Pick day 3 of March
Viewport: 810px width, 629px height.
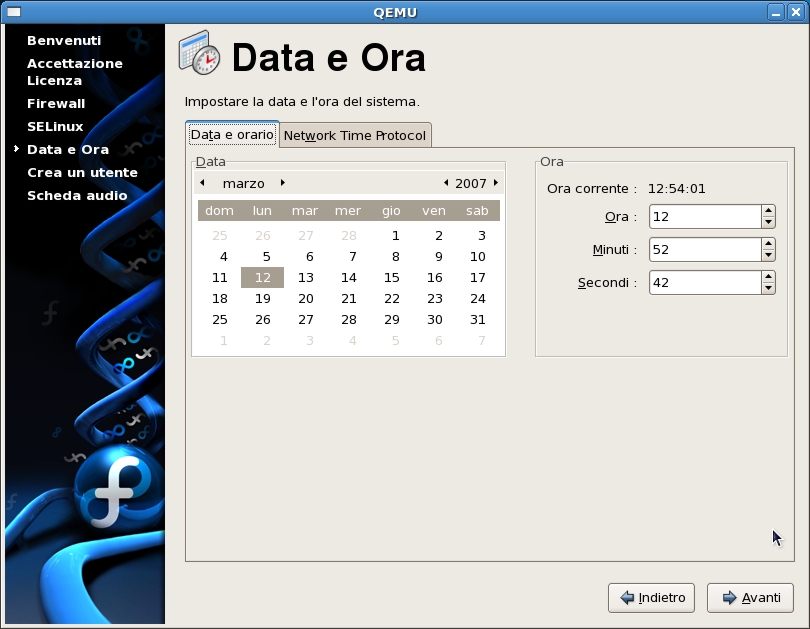coord(481,236)
